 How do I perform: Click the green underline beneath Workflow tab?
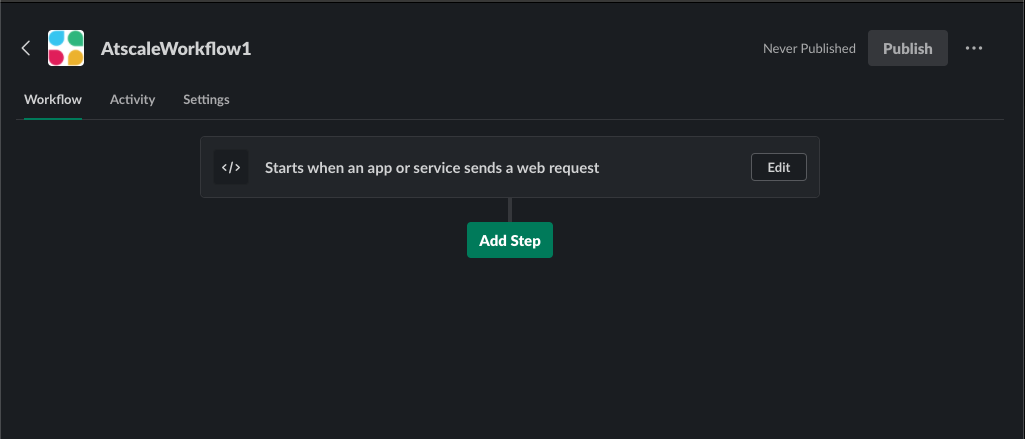tap(53, 118)
